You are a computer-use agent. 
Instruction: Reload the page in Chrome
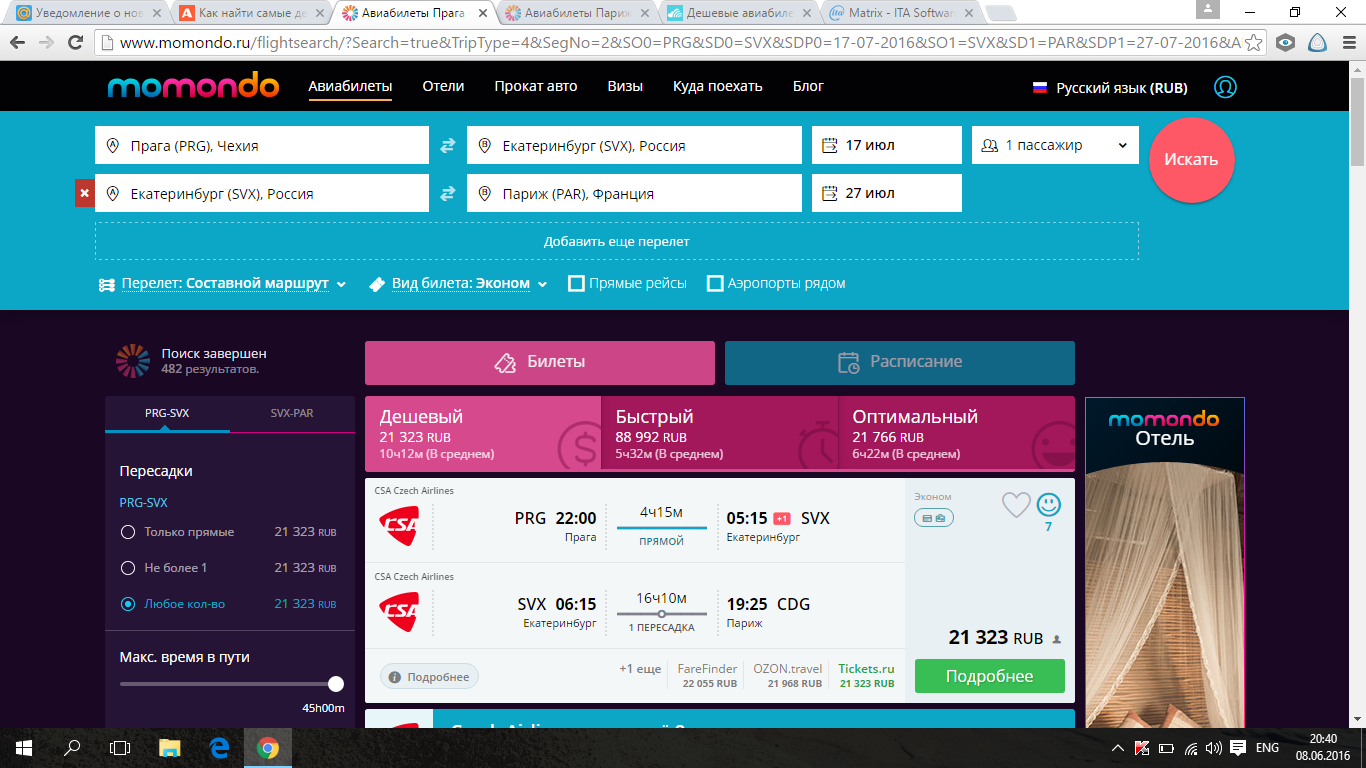point(75,43)
